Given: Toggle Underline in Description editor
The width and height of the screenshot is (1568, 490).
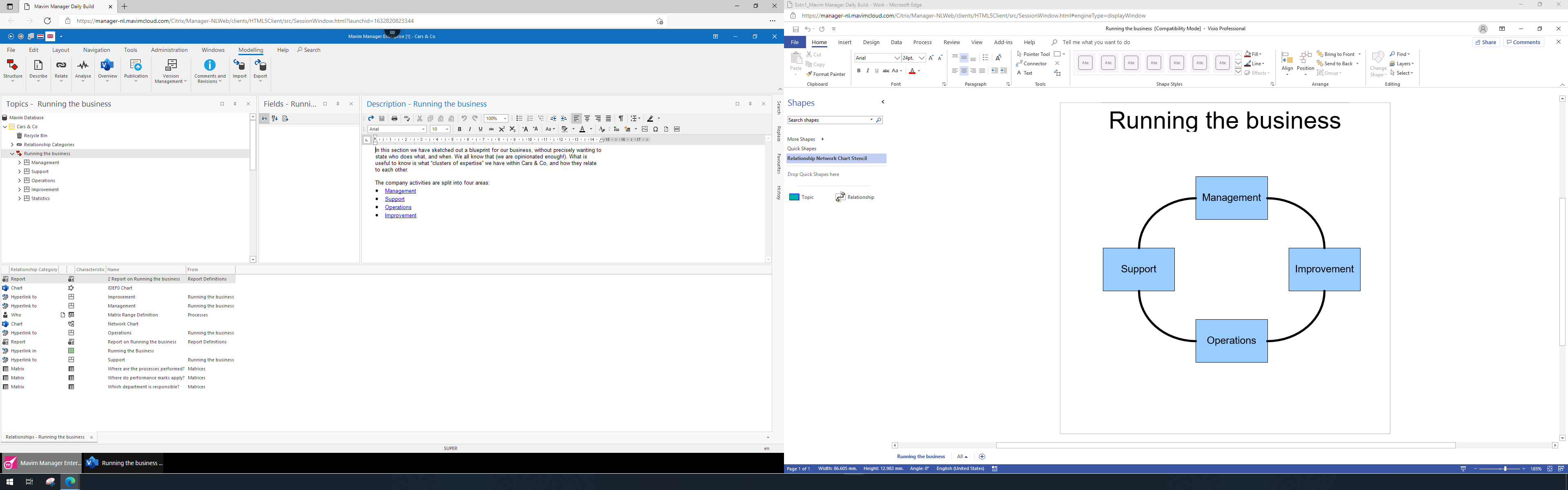Looking at the screenshot, I should pyautogui.click(x=480, y=129).
